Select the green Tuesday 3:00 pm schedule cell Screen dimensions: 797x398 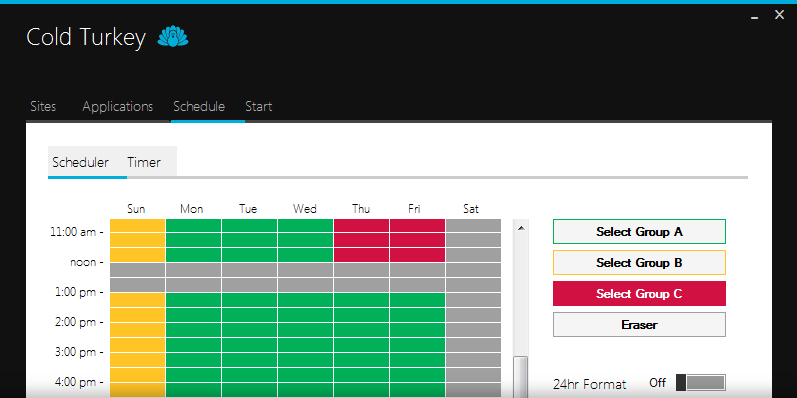(250, 360)
